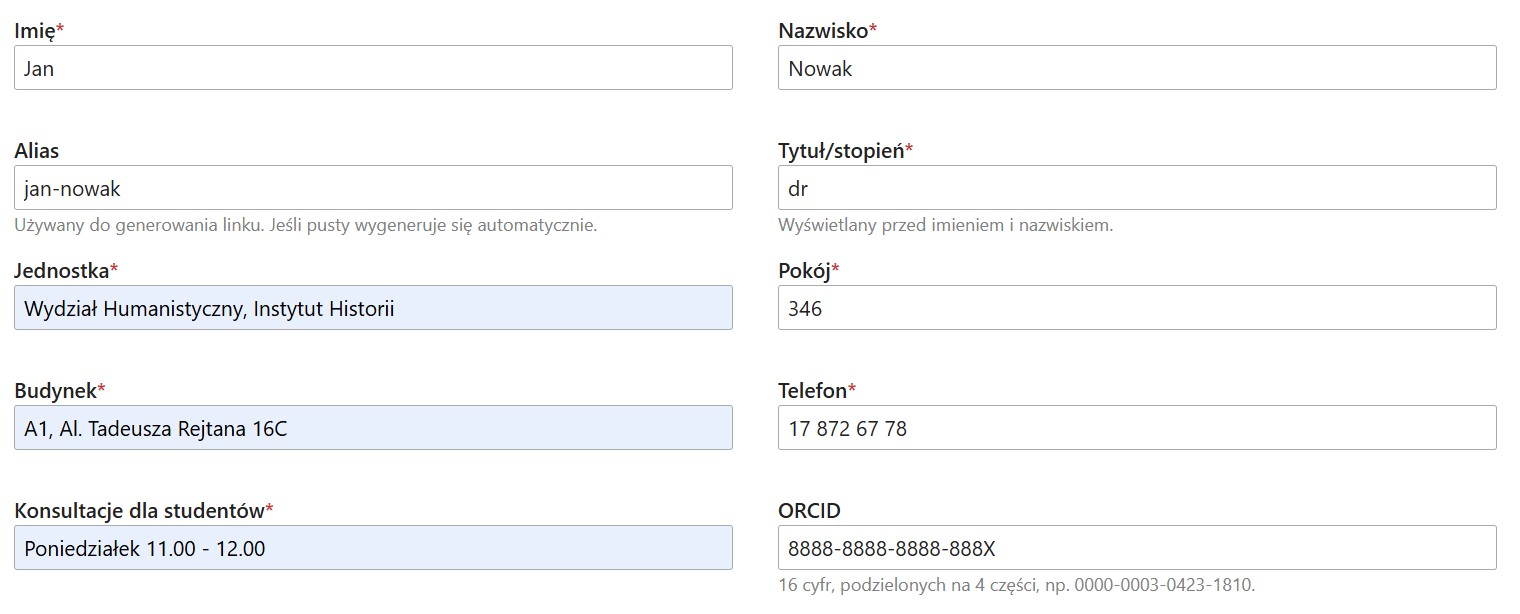Click the Alias label above jan-nowak
This screenshot has height=614, width=1520.
[37, 151]
